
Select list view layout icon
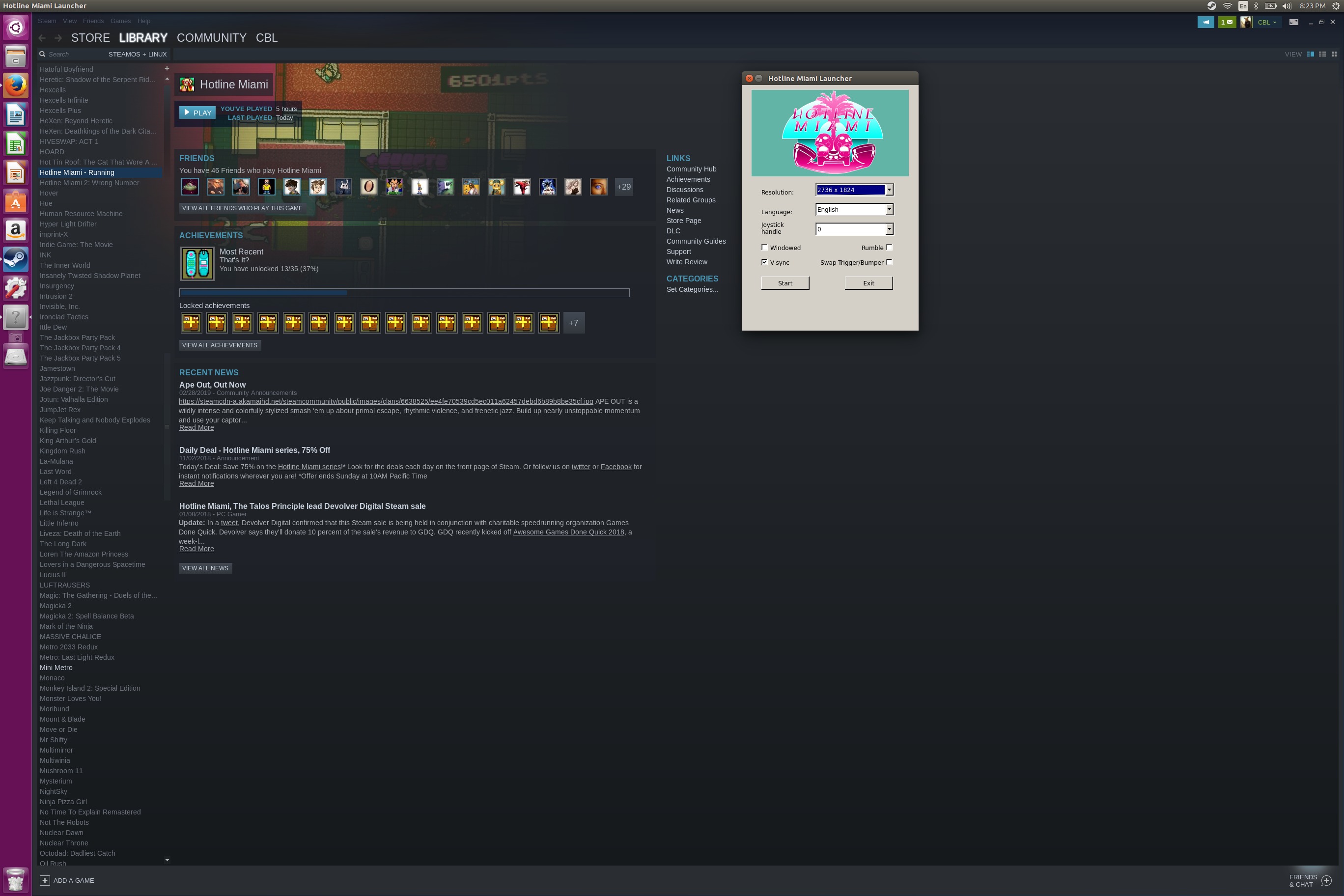point(1322,55)
